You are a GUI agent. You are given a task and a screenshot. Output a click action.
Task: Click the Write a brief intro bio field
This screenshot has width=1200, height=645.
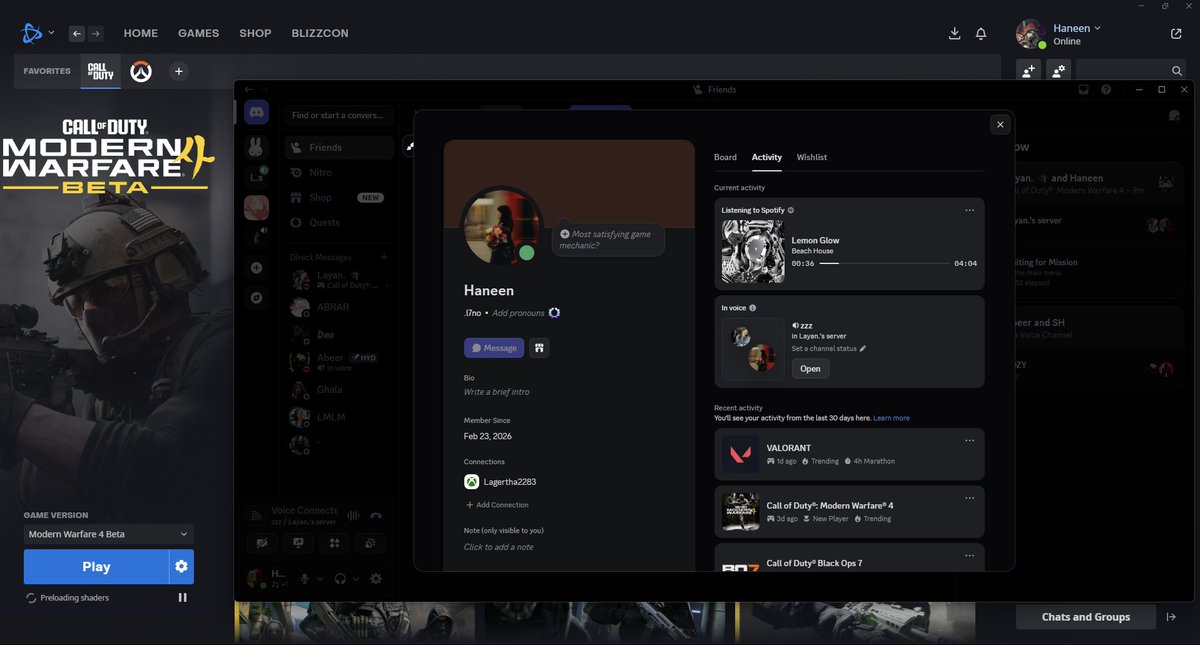pos(497,392)
